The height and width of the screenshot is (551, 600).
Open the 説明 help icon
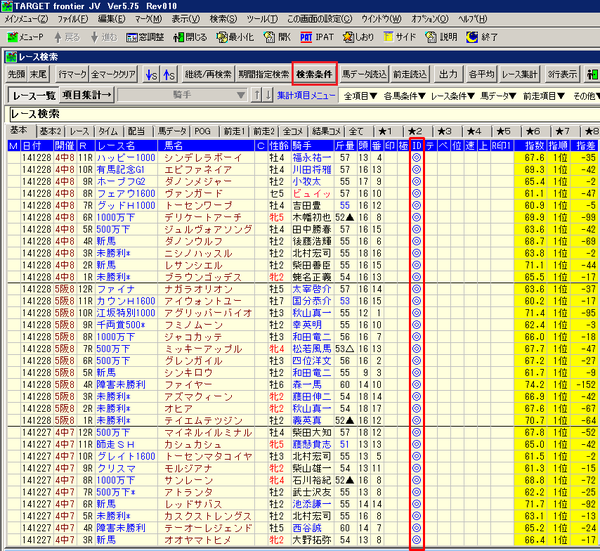[441, 37]
